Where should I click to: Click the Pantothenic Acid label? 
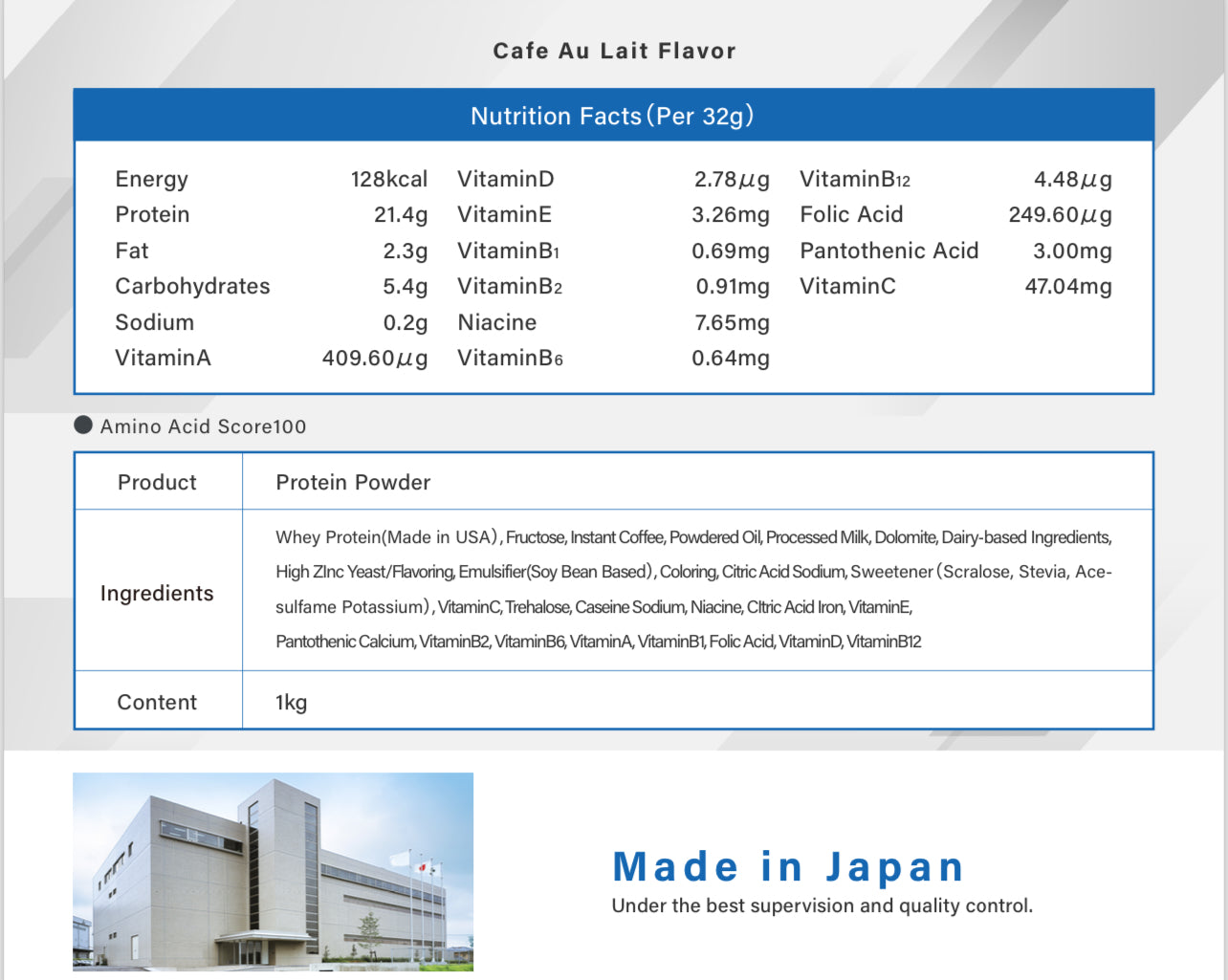pyautogui.click(x=888, y=250)
